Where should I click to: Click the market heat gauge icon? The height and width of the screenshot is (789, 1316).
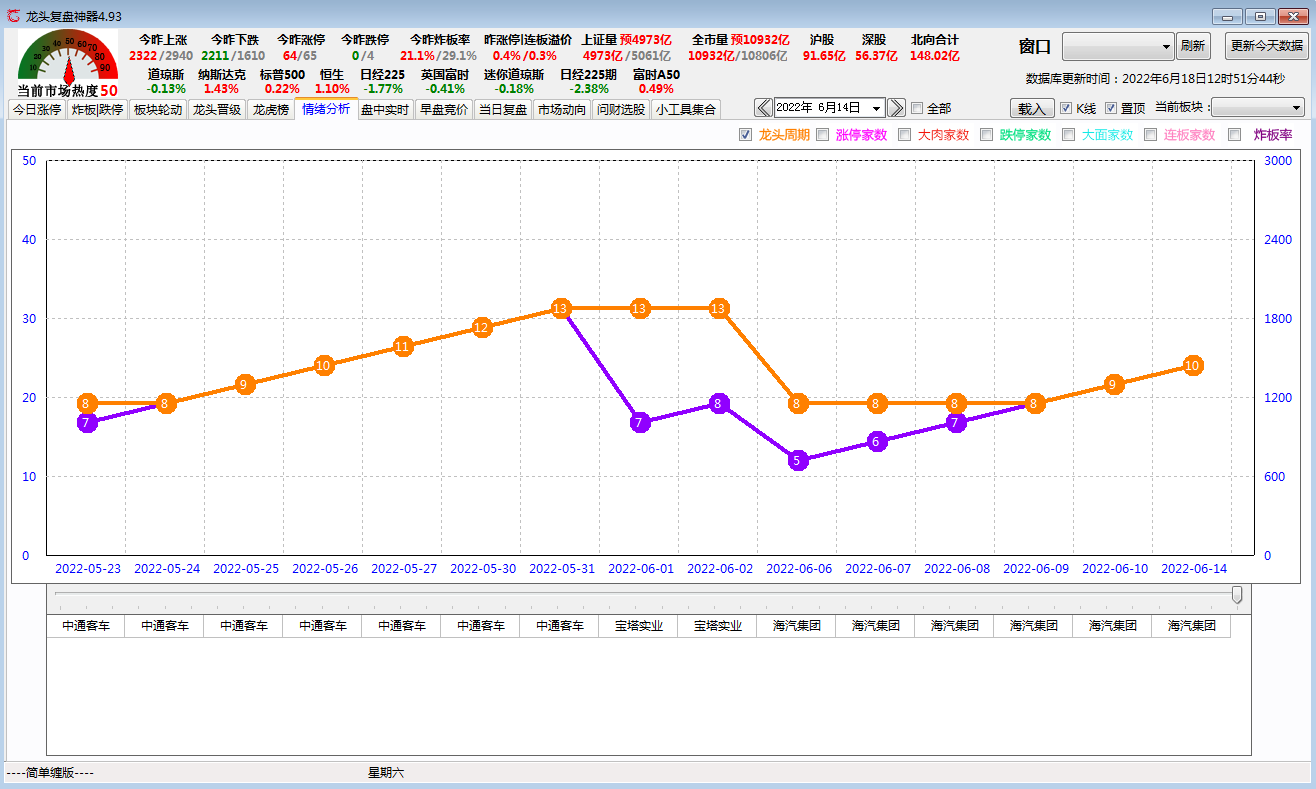pyautogui.click(x=68, y=57)
